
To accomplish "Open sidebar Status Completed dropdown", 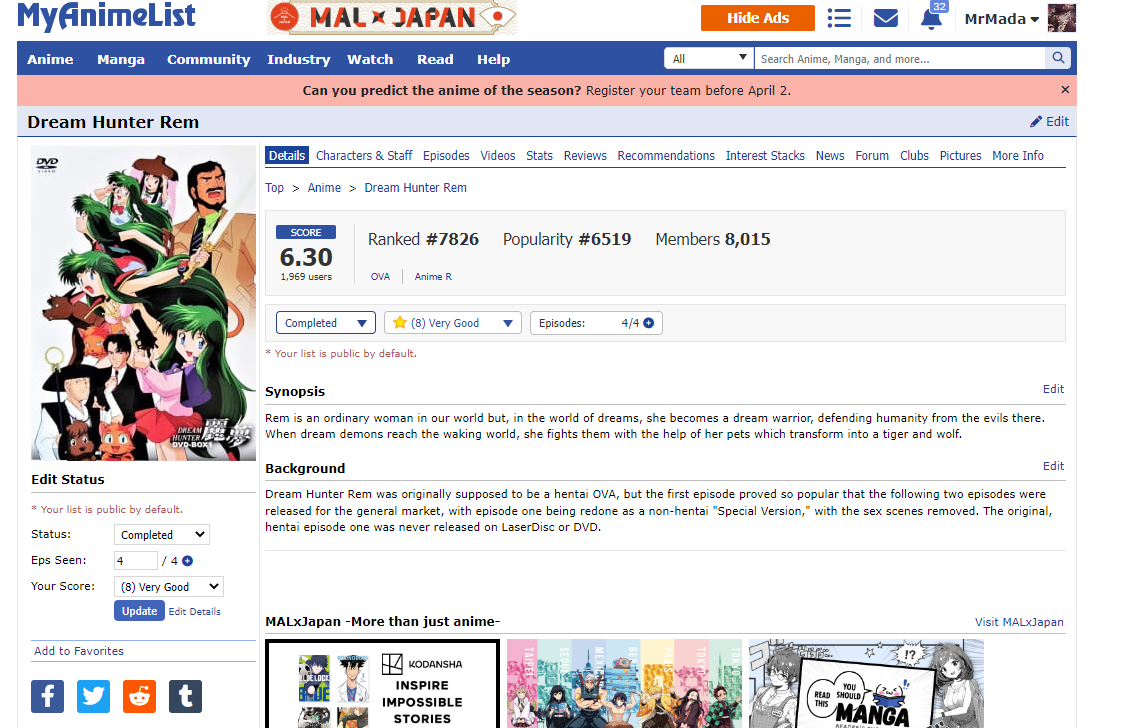I will tap(162, 534).
